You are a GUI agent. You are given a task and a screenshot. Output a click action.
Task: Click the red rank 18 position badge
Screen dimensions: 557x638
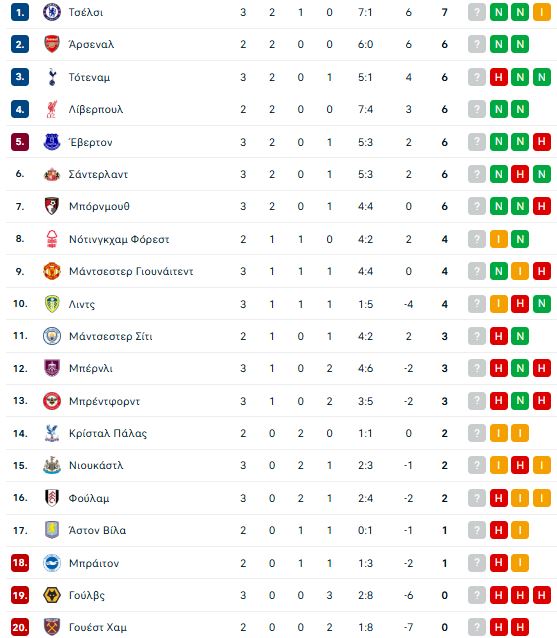(20, 563)
